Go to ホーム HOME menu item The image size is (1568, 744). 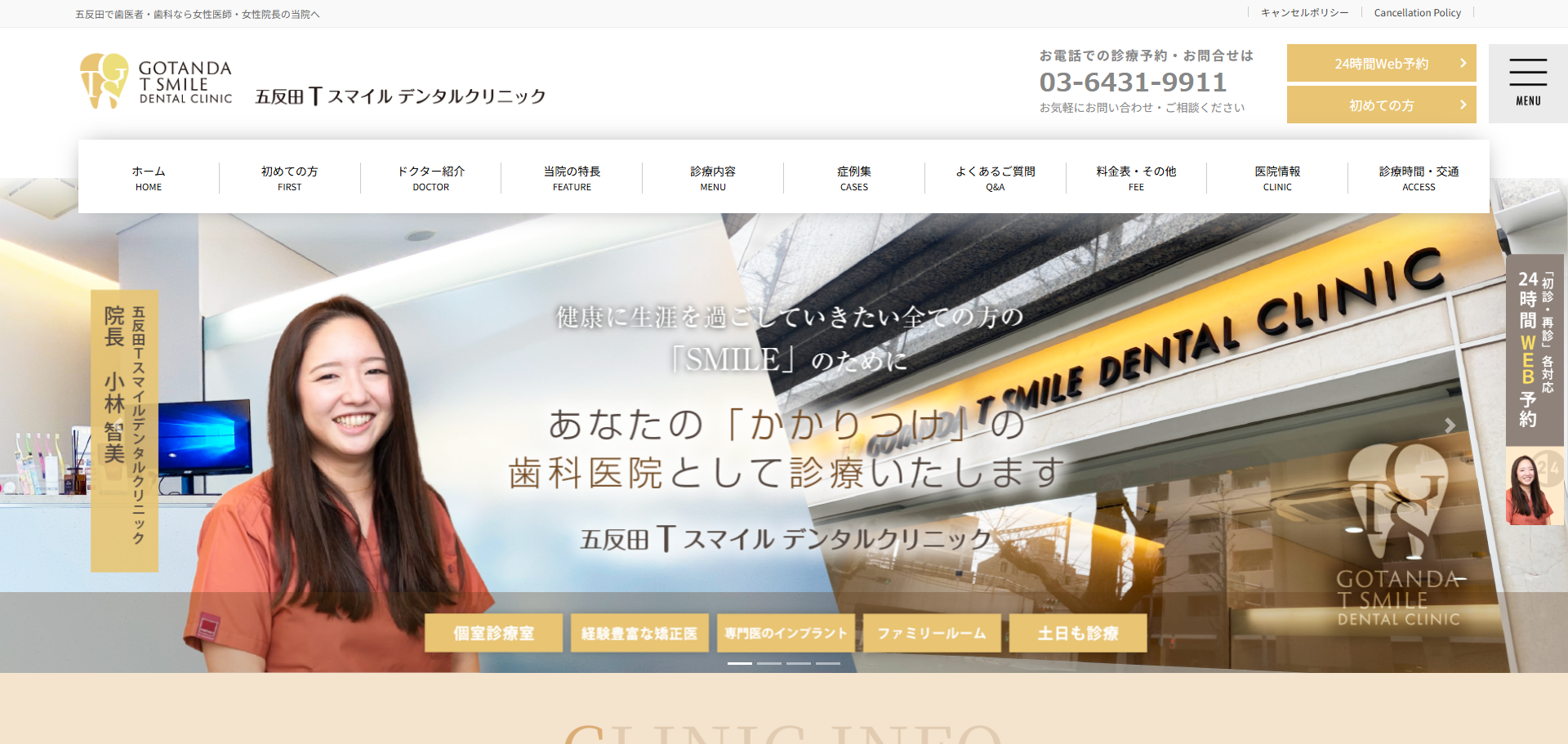click(x=149, y=178)
